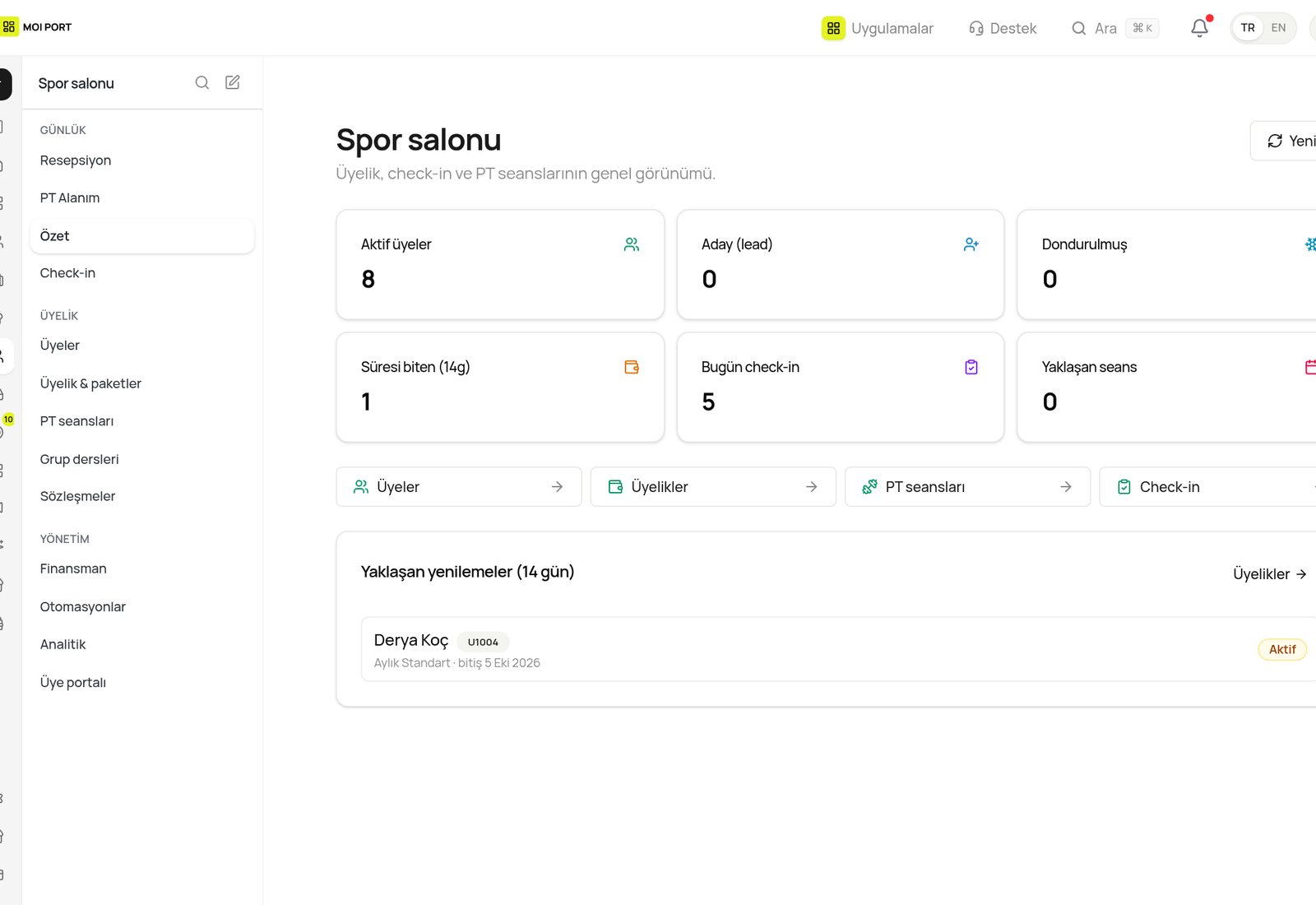Open Finansman in the sidebar
This screenshot has width=1316, height=905.
pos(141,569)
